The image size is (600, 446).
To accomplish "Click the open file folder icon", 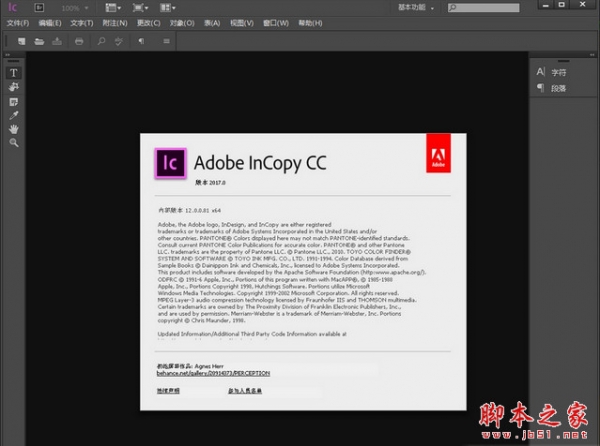I will (39, 41).
